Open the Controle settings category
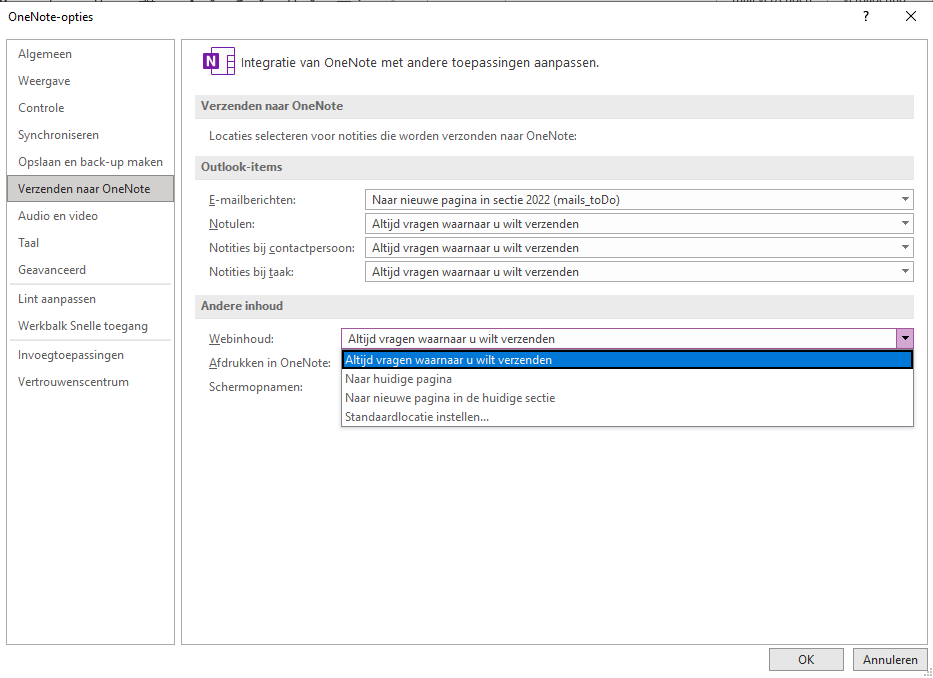933x678 pixels. pyautogui.click(x=90, y=108)
